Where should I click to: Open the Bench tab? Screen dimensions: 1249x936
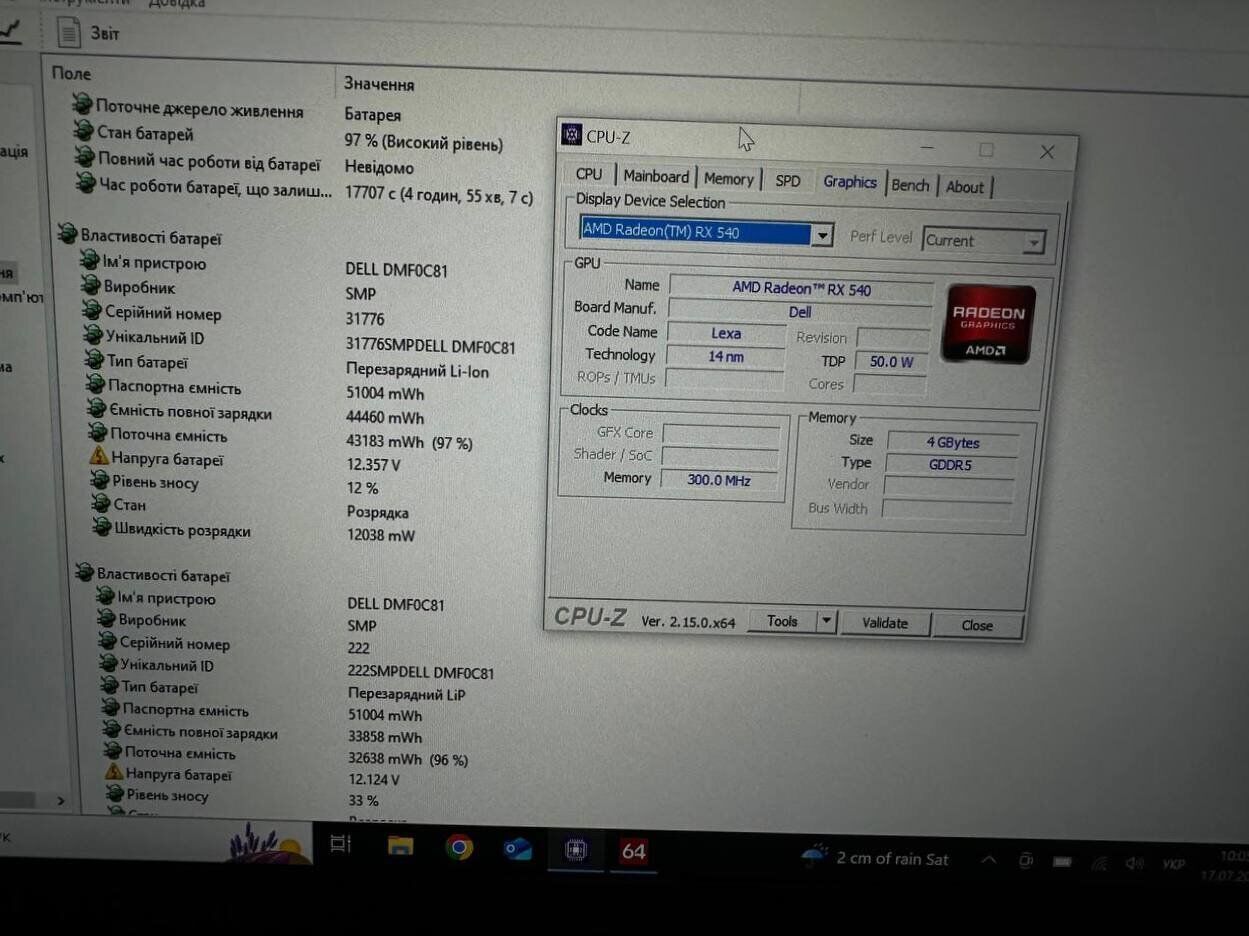(910, 185)
